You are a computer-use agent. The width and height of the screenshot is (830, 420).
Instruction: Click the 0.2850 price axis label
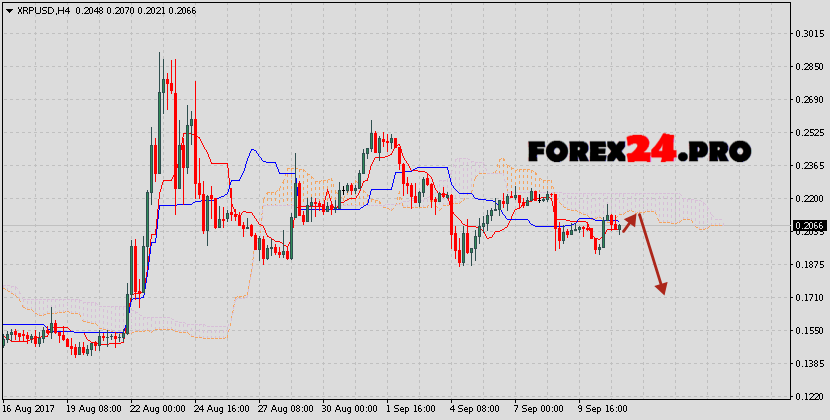coord(809,67)
